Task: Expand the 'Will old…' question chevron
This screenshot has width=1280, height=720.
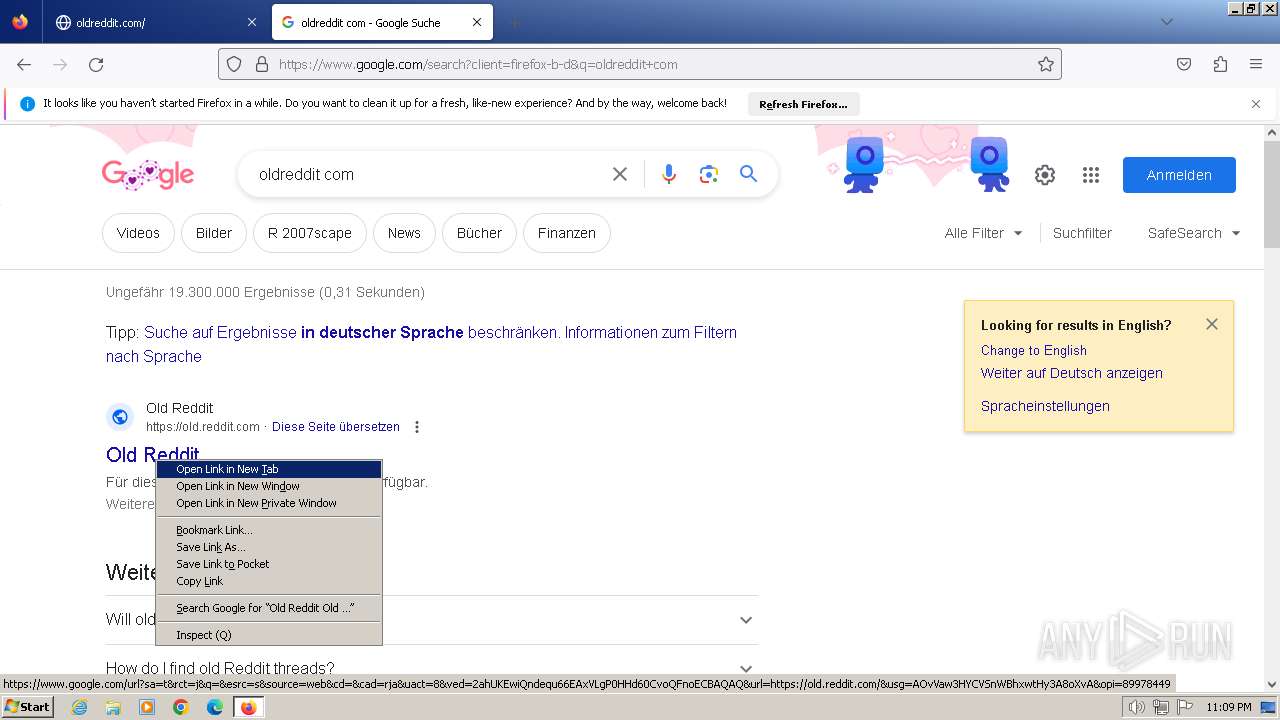Action: coord(746,620)
